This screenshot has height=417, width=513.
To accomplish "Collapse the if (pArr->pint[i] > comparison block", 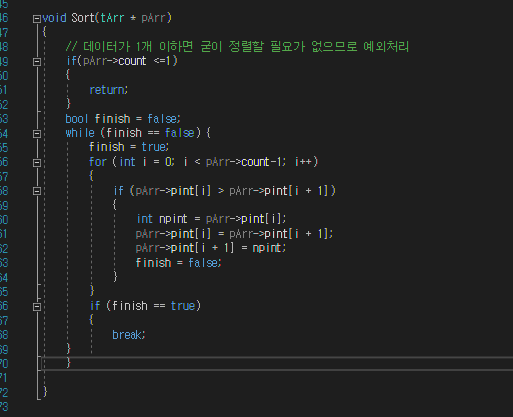I will click(x=37, y=191).
